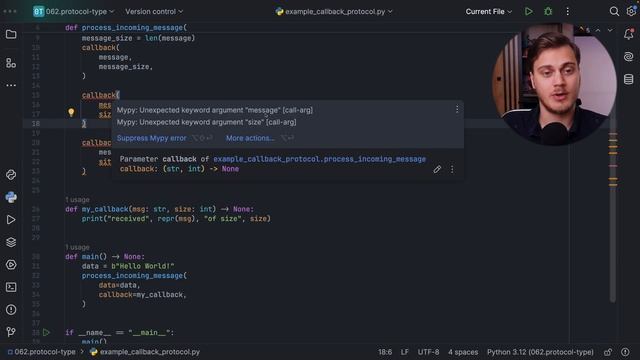Open the Run tool window
The image size is (640, 360).
[x=11, y=220]
